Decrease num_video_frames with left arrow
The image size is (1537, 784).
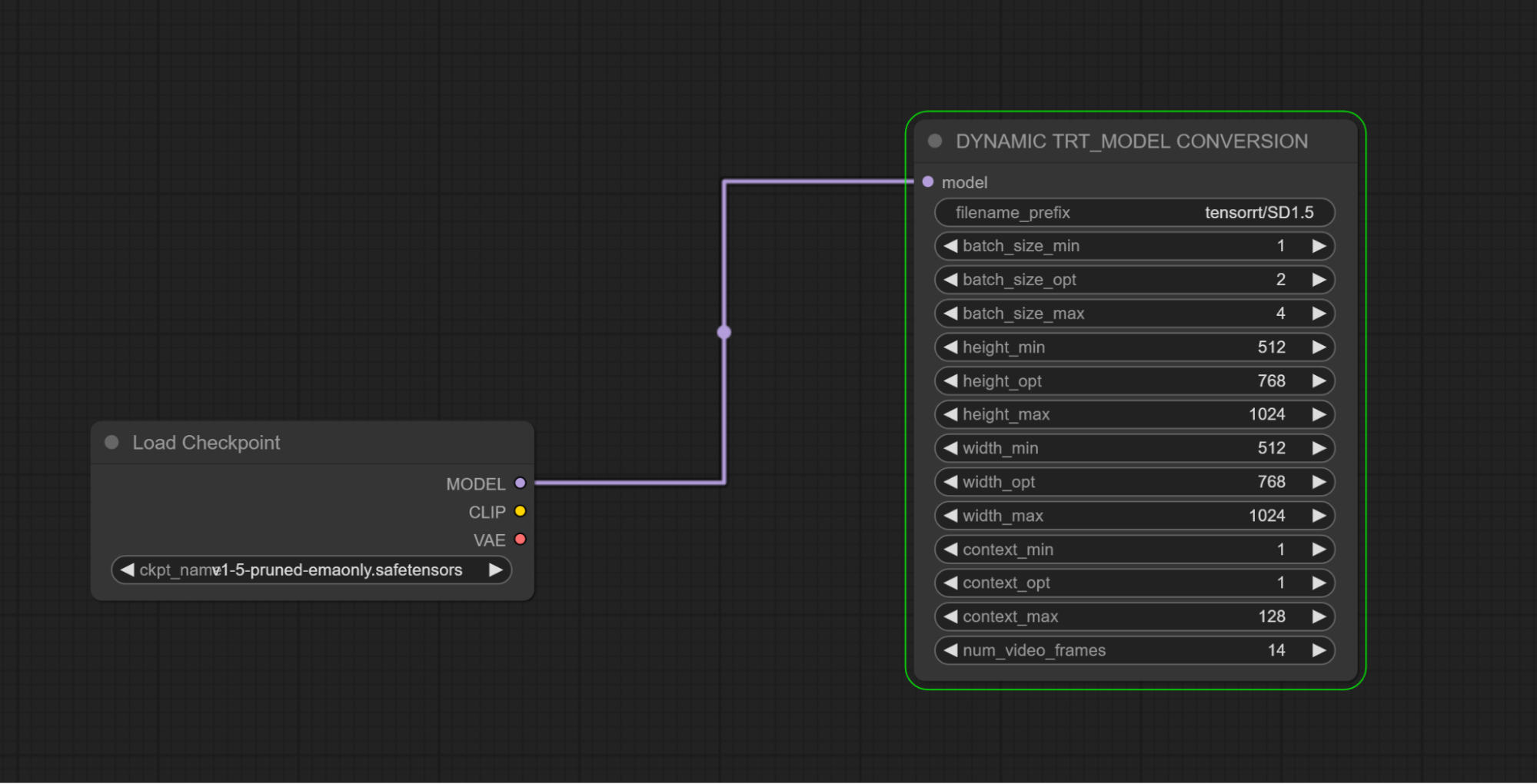point(950,650)
